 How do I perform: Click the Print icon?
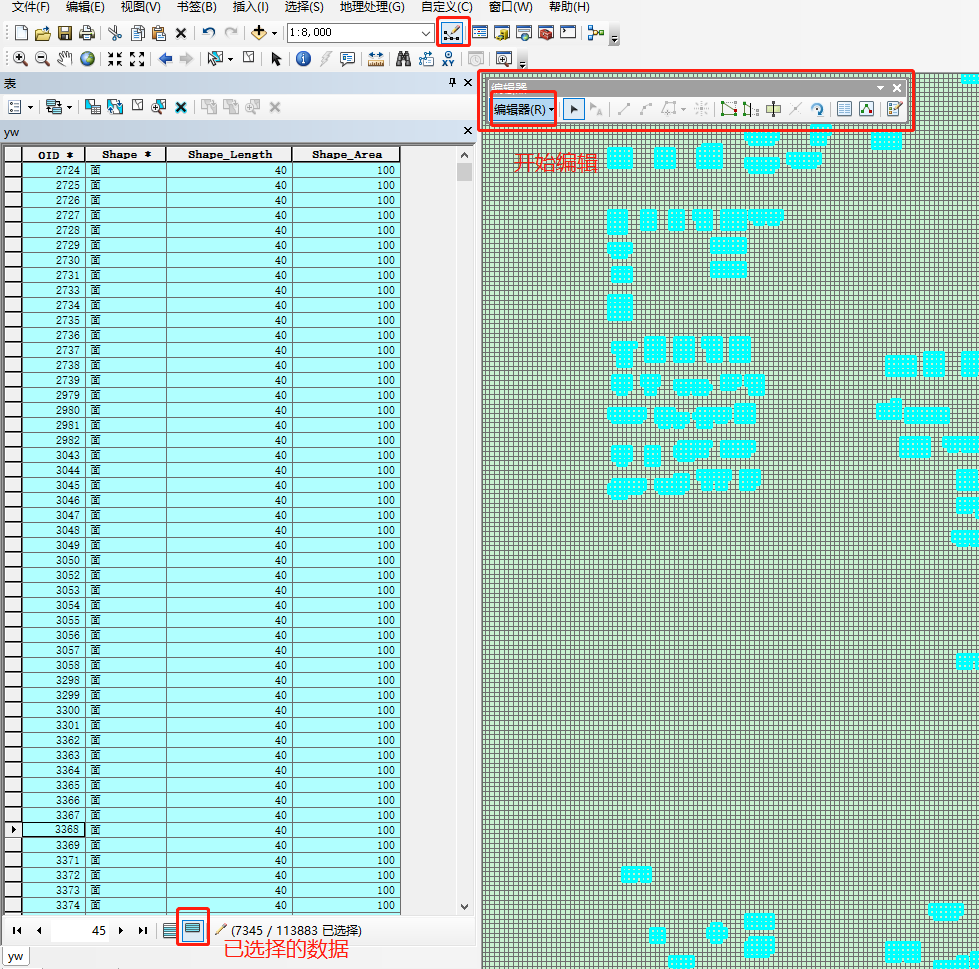[x=87, y=32]
